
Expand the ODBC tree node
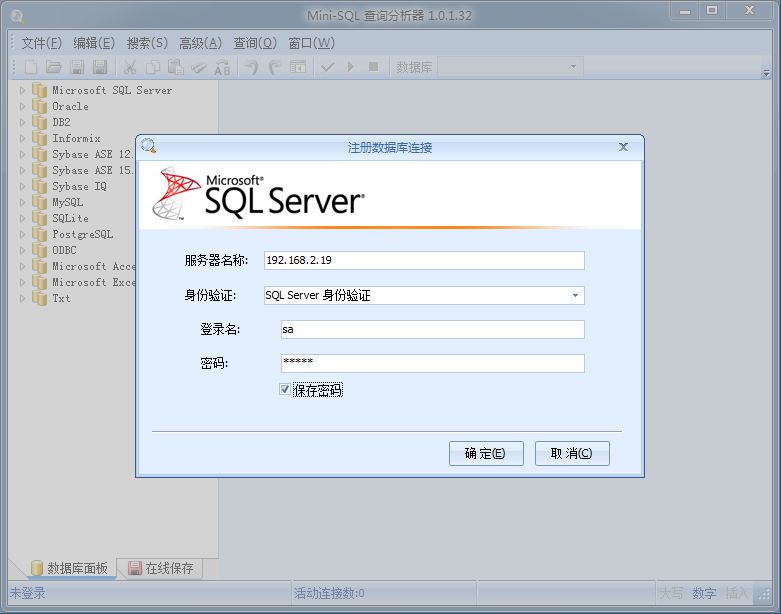pos(22,250)
